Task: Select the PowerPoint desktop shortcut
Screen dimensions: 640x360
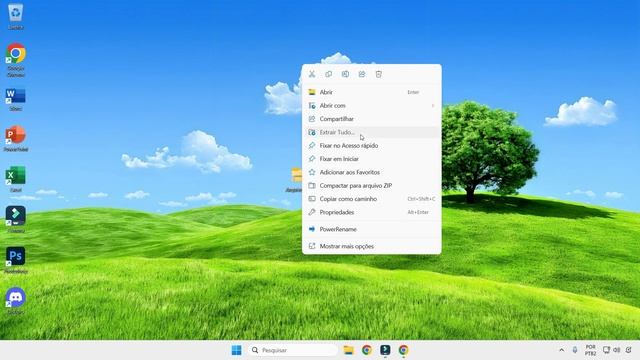Action: click(x=16, y=139)
